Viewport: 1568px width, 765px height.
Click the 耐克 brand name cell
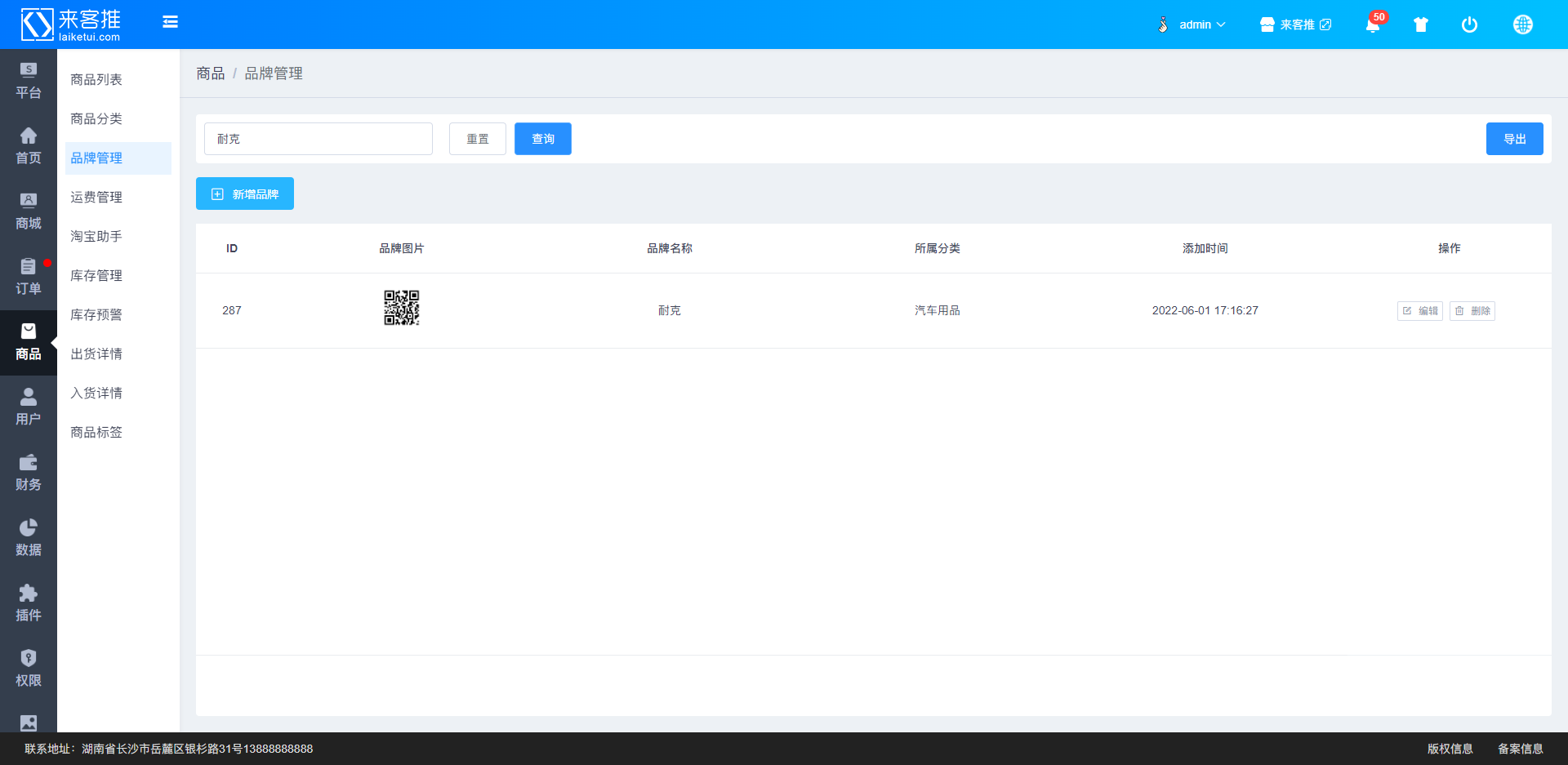click(x=670, y=310)
